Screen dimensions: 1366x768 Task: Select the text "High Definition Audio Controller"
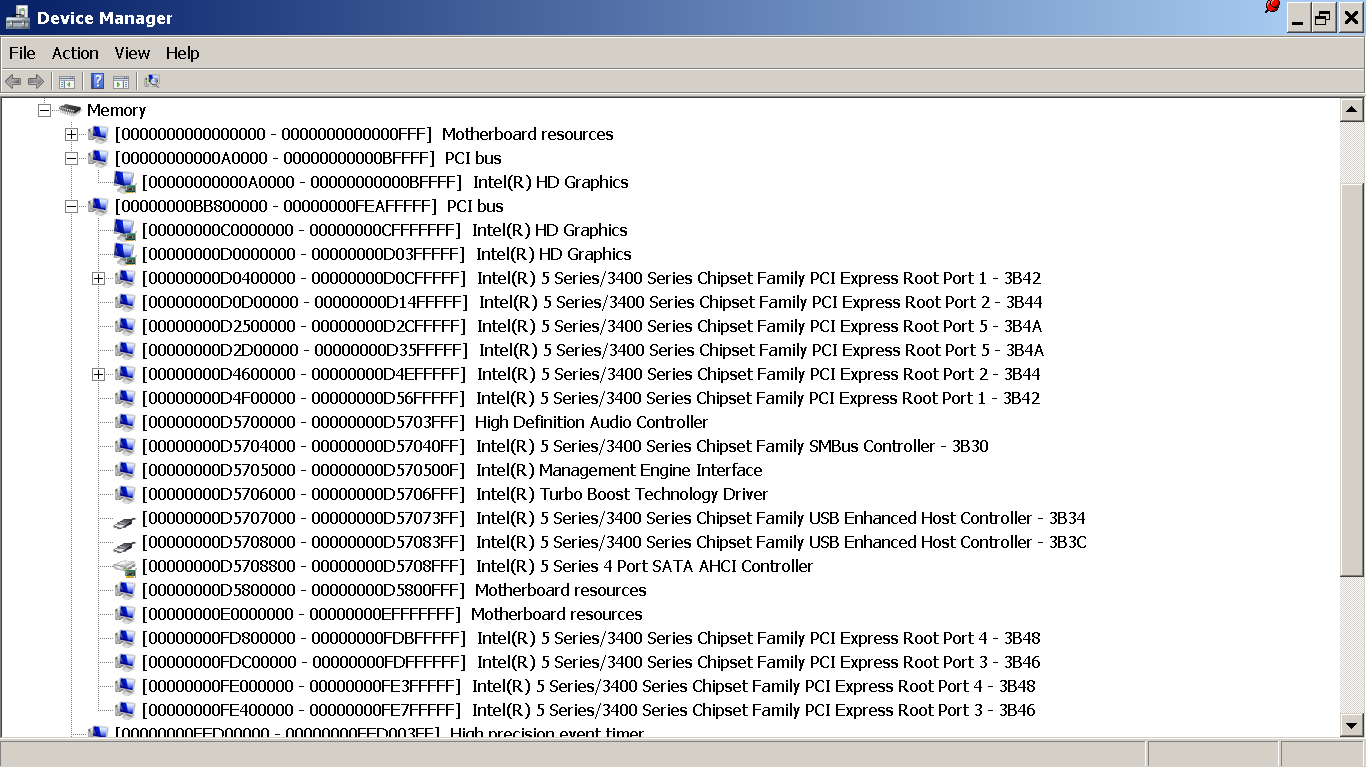pyautogui.click(x=591, y=422)
